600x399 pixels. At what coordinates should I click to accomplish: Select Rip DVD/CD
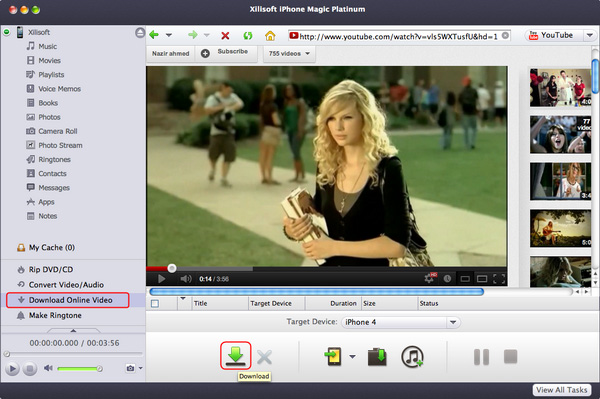(51, 269)
